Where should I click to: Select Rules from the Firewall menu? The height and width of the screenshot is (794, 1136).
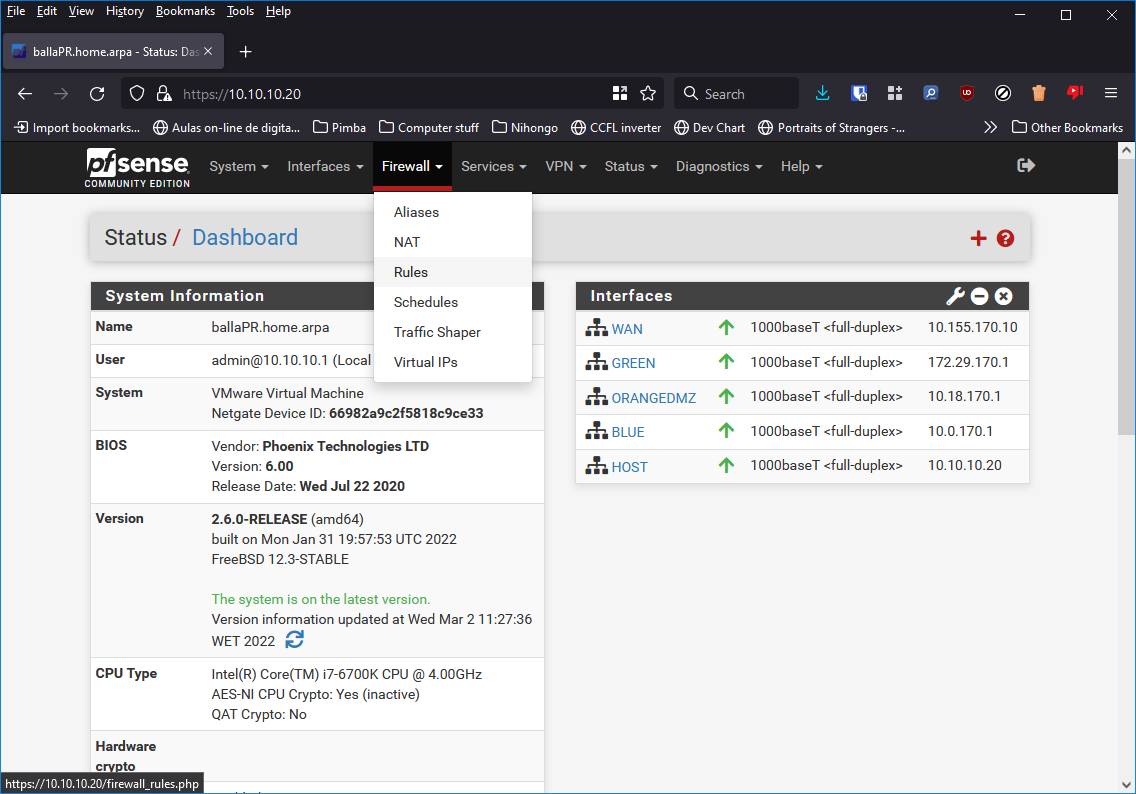click(411, 272)
